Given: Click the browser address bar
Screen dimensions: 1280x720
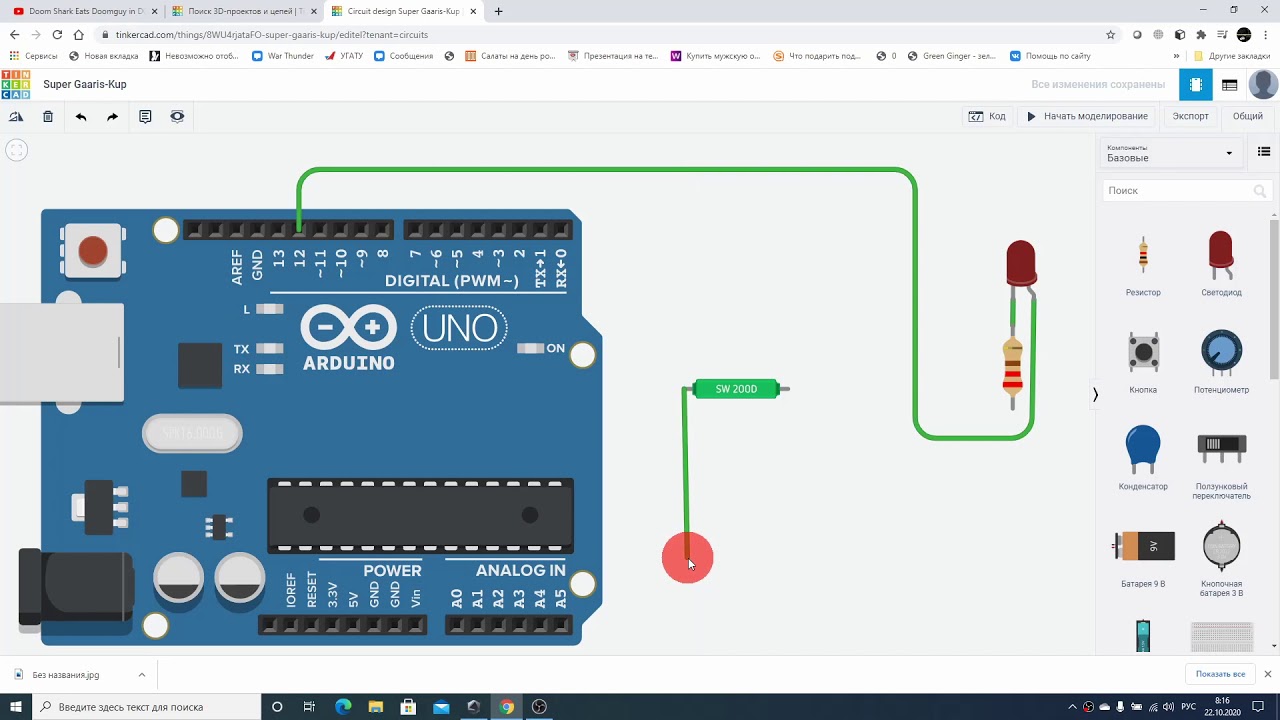Looking at the screenshot, I should click(600, 34).
